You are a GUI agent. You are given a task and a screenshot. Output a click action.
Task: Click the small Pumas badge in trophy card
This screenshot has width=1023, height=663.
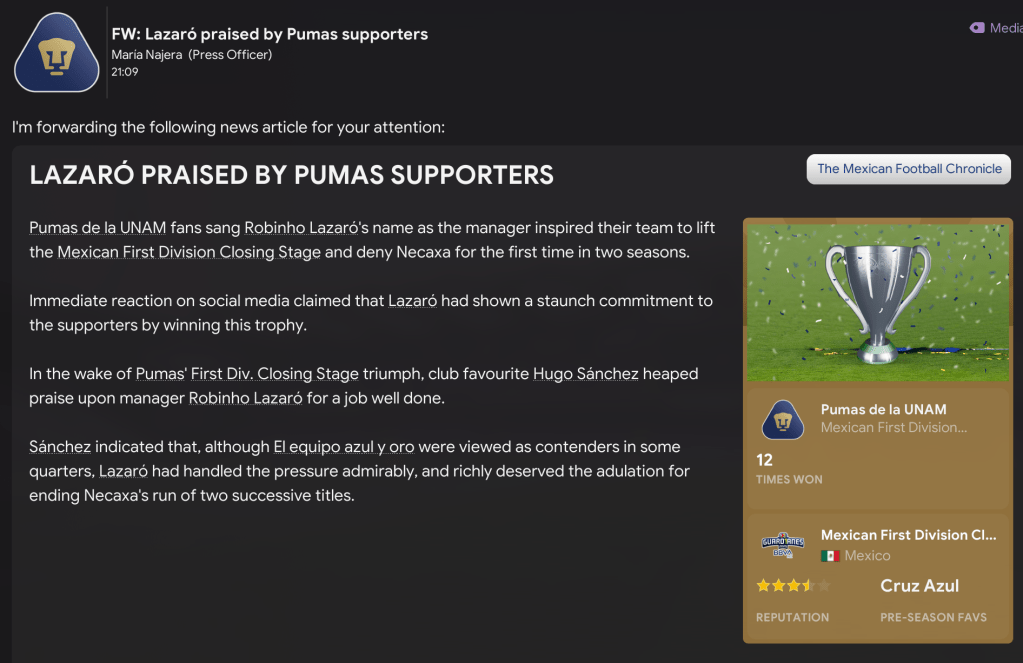[x=782, y=419]
